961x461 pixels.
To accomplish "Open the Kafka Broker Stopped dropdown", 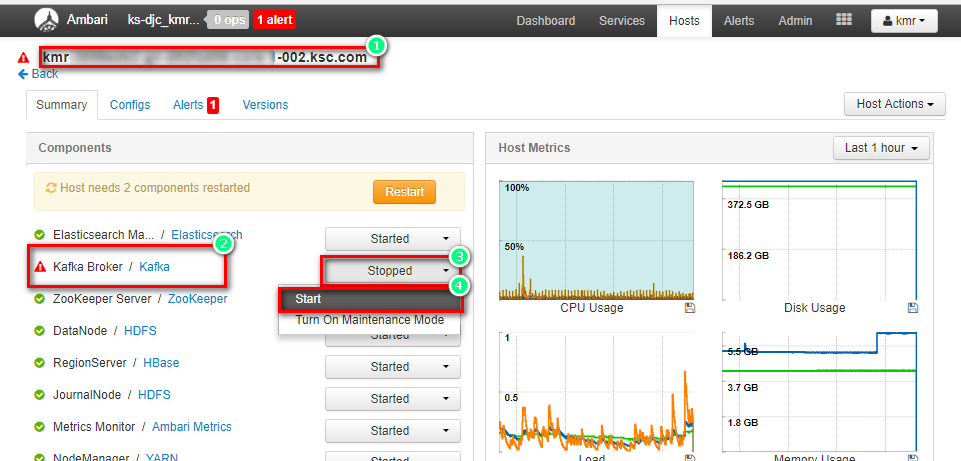I will point(392,270).
